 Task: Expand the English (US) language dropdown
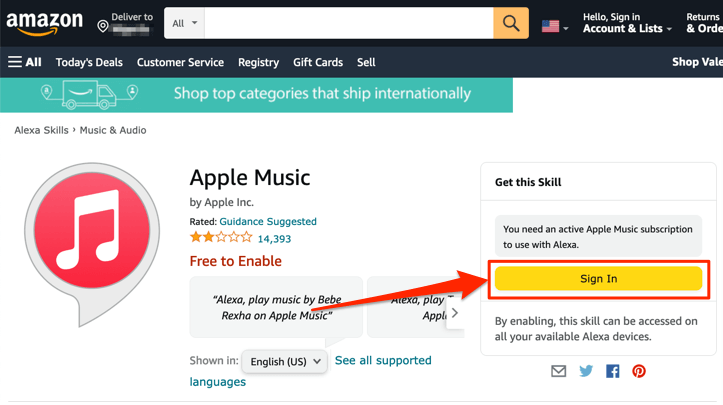[285, 361]
